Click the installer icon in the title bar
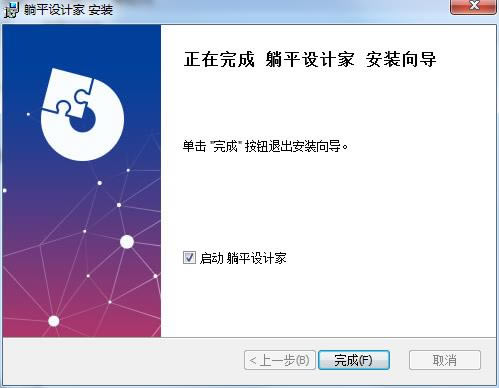The height and width of the screenshot is (388, 499). (11, 10)
